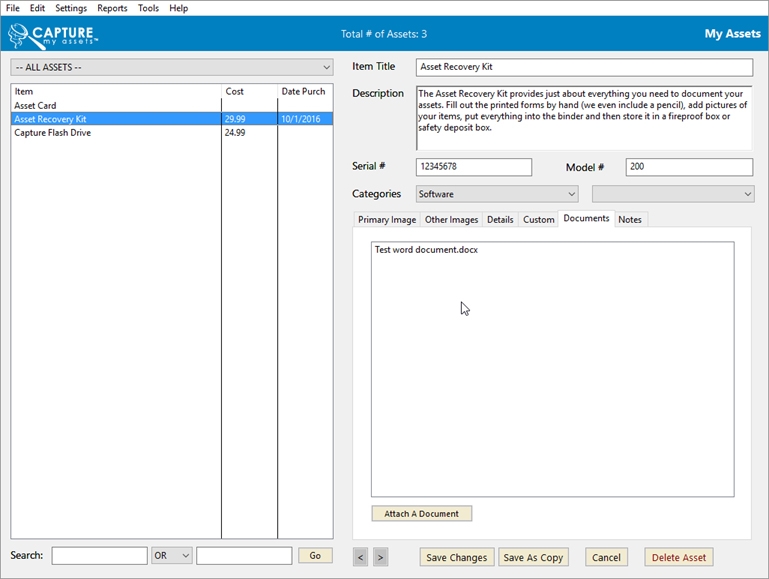769x579 pixels.
Task: Go to next asset with right arrow
Action: [380, 557]
